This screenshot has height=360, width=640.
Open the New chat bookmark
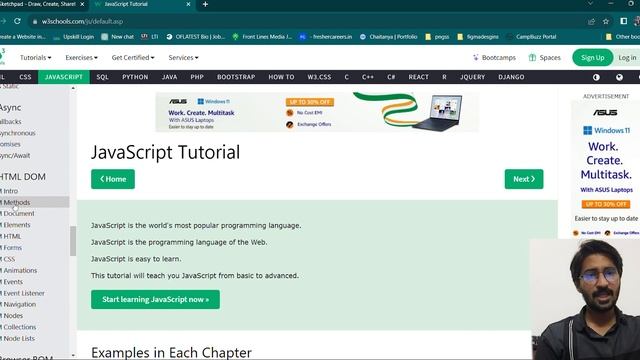118,37
